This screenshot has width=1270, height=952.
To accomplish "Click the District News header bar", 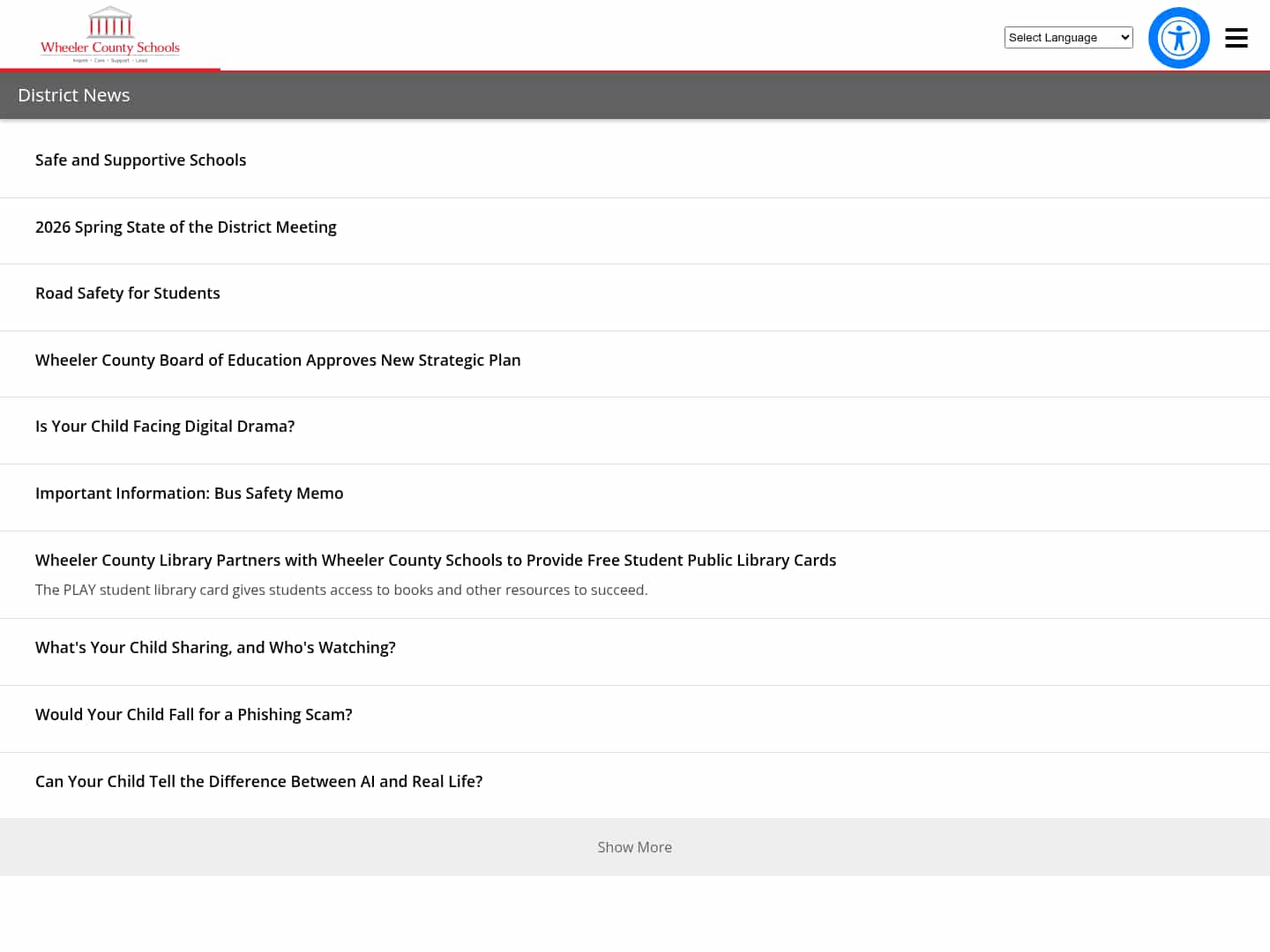I will (x=635, y=95).
